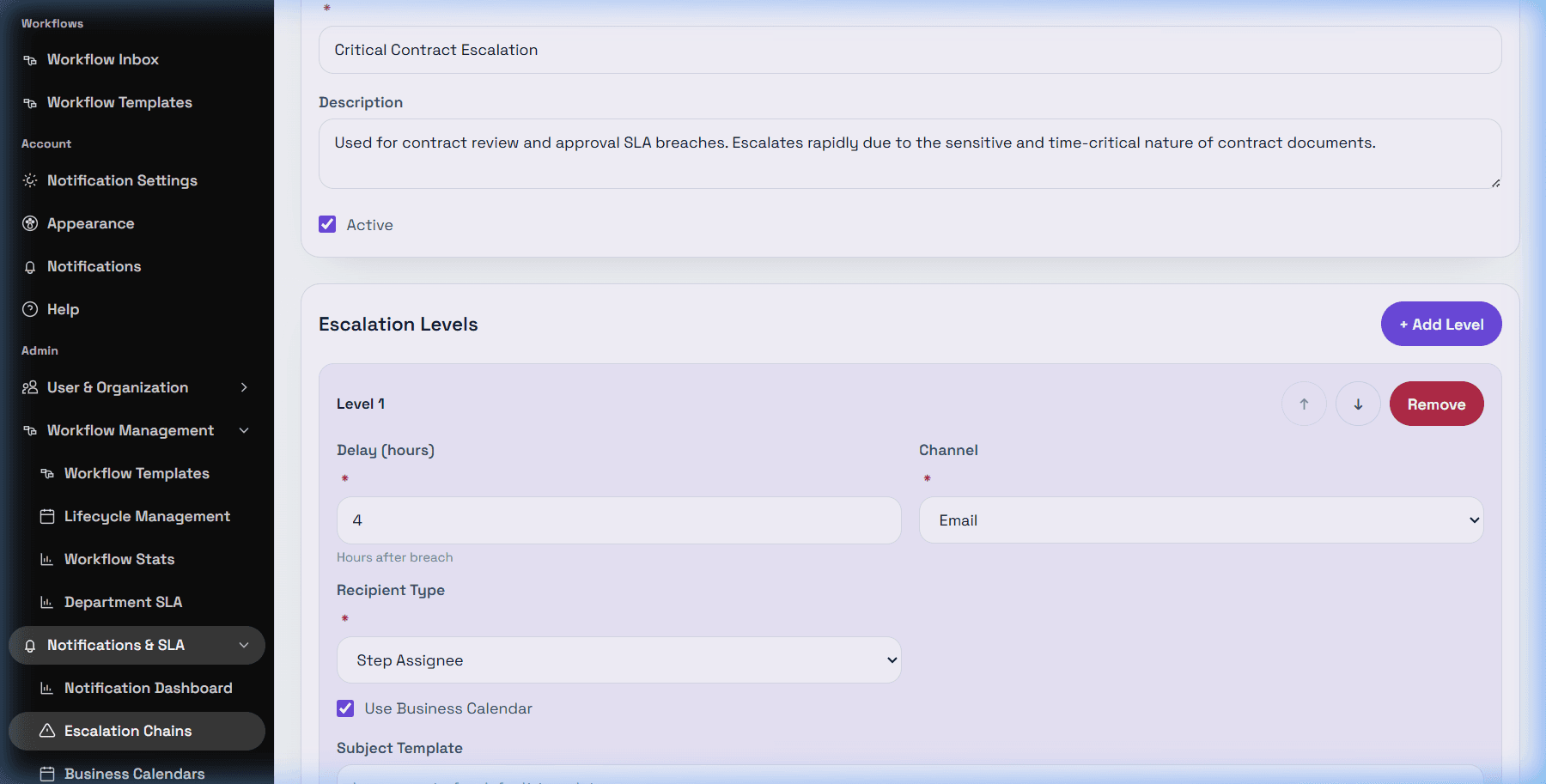Click the + Add Level button
This screenshot has height=784, width=1546.
(x=1441, y=324)
